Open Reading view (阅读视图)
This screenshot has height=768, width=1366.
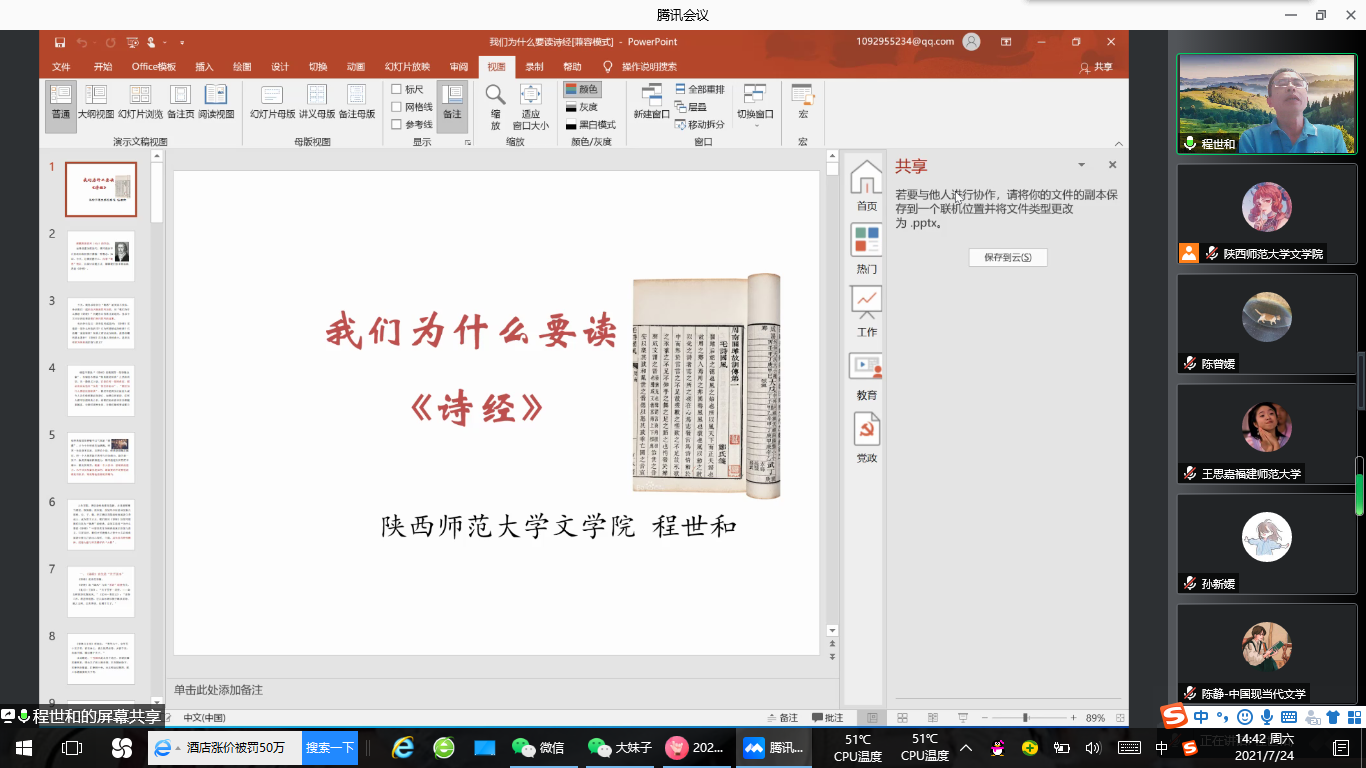tap(216, 102)
